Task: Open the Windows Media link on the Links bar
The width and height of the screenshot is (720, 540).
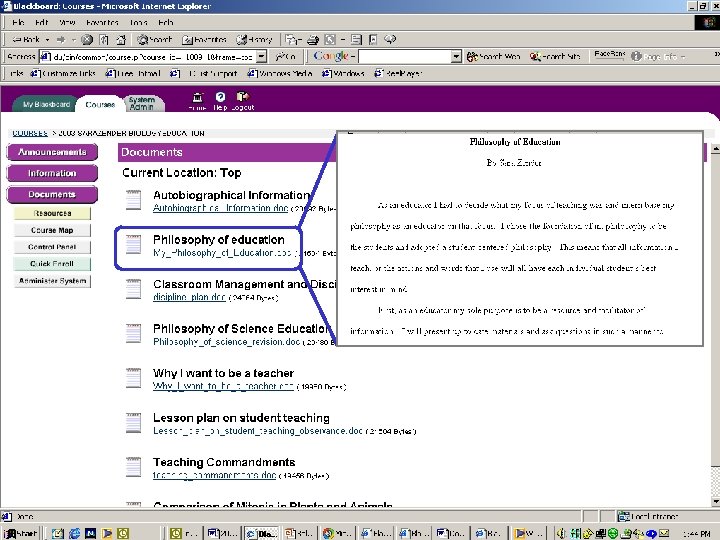Action: tap(280, 73)
